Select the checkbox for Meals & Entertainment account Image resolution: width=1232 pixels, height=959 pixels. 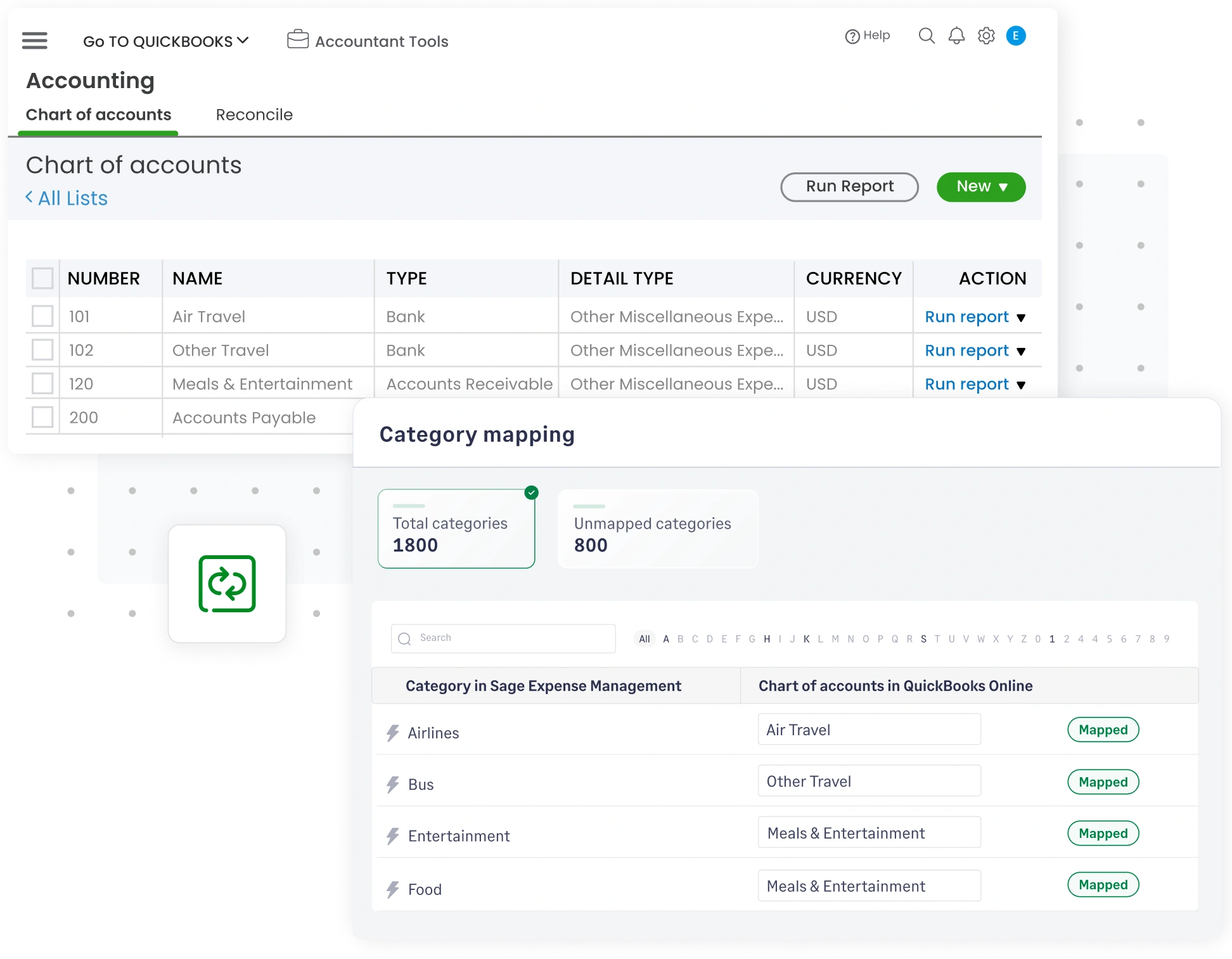pos(42,383)
